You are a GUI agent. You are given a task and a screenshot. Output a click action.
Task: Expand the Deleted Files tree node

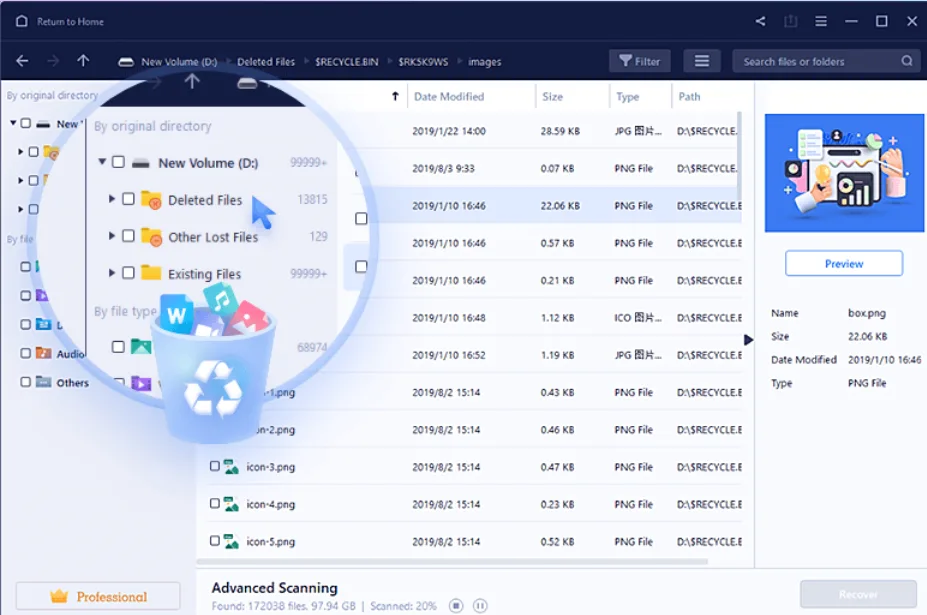pyautogui.click(x=113, y=200)
